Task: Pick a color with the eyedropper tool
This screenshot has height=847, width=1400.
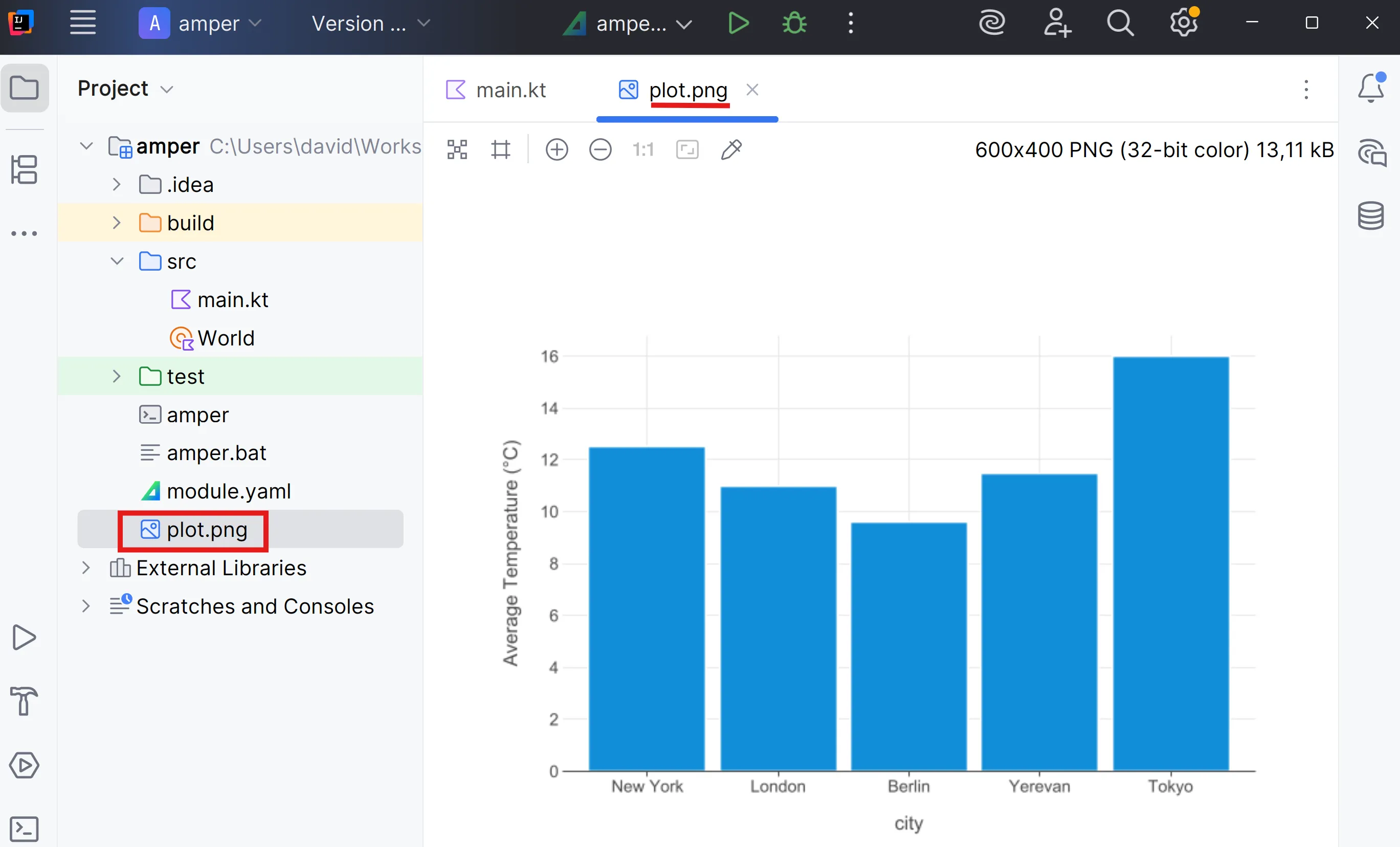Action: tap(730, 149)
